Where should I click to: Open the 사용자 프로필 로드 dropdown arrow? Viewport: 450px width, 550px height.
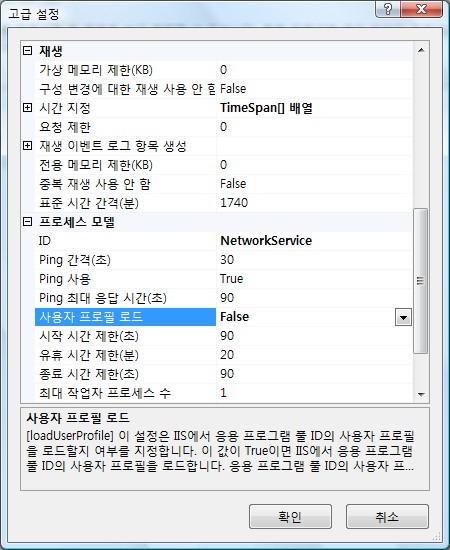403,317
